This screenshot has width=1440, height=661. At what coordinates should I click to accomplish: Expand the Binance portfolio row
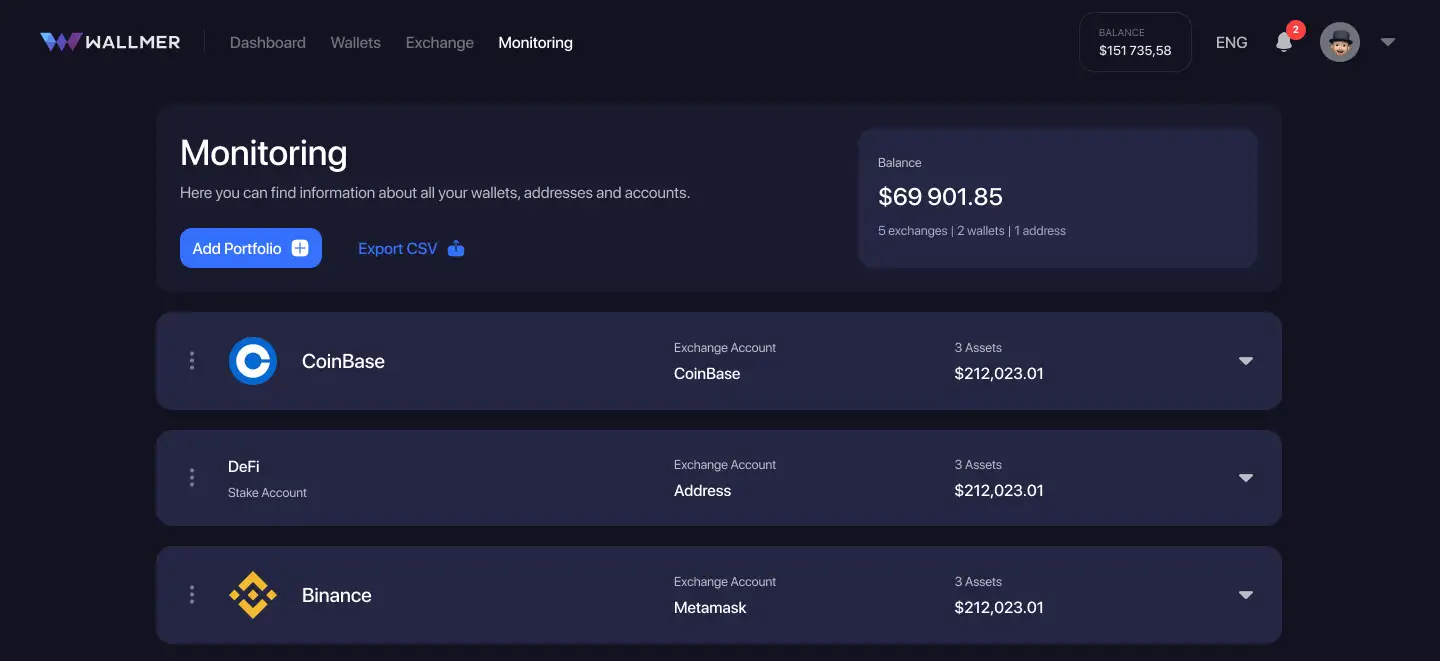tap(1245, 595)
